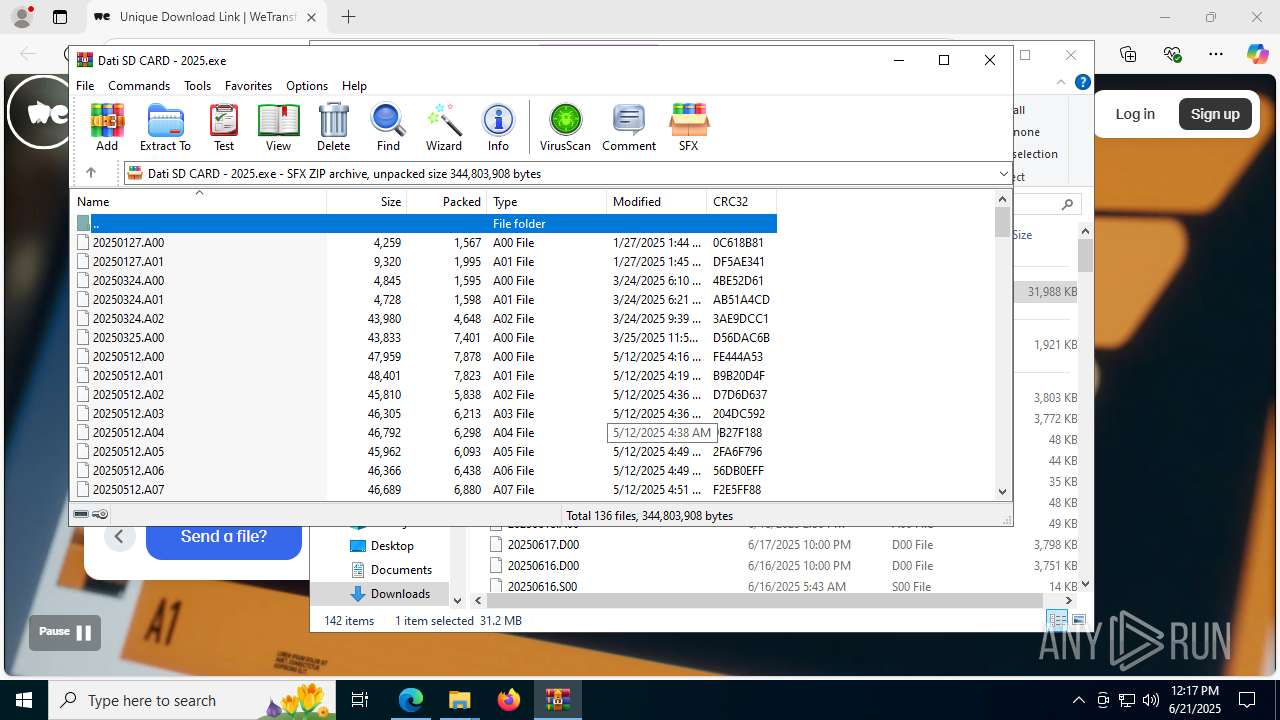The height and width of the screenshot is (720, 1280).
Task: Go up one level arrow in WinRAR
Action: (91, 173)
